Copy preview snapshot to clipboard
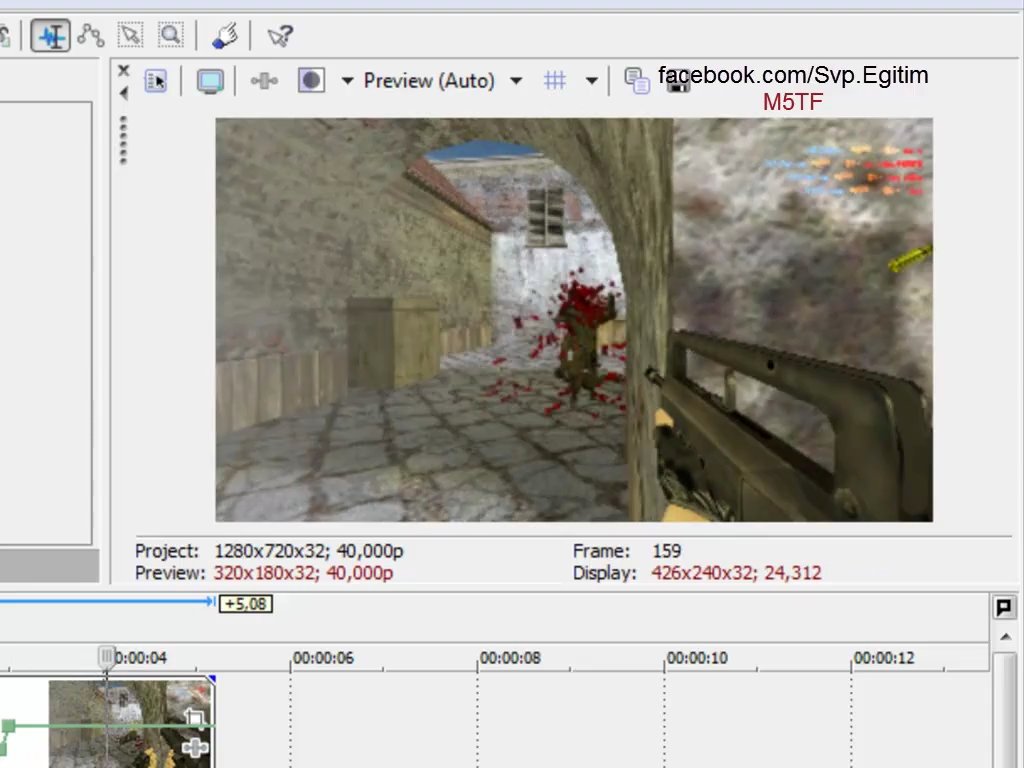This screenshot has width=1024, height=768. tap(637, 81)
